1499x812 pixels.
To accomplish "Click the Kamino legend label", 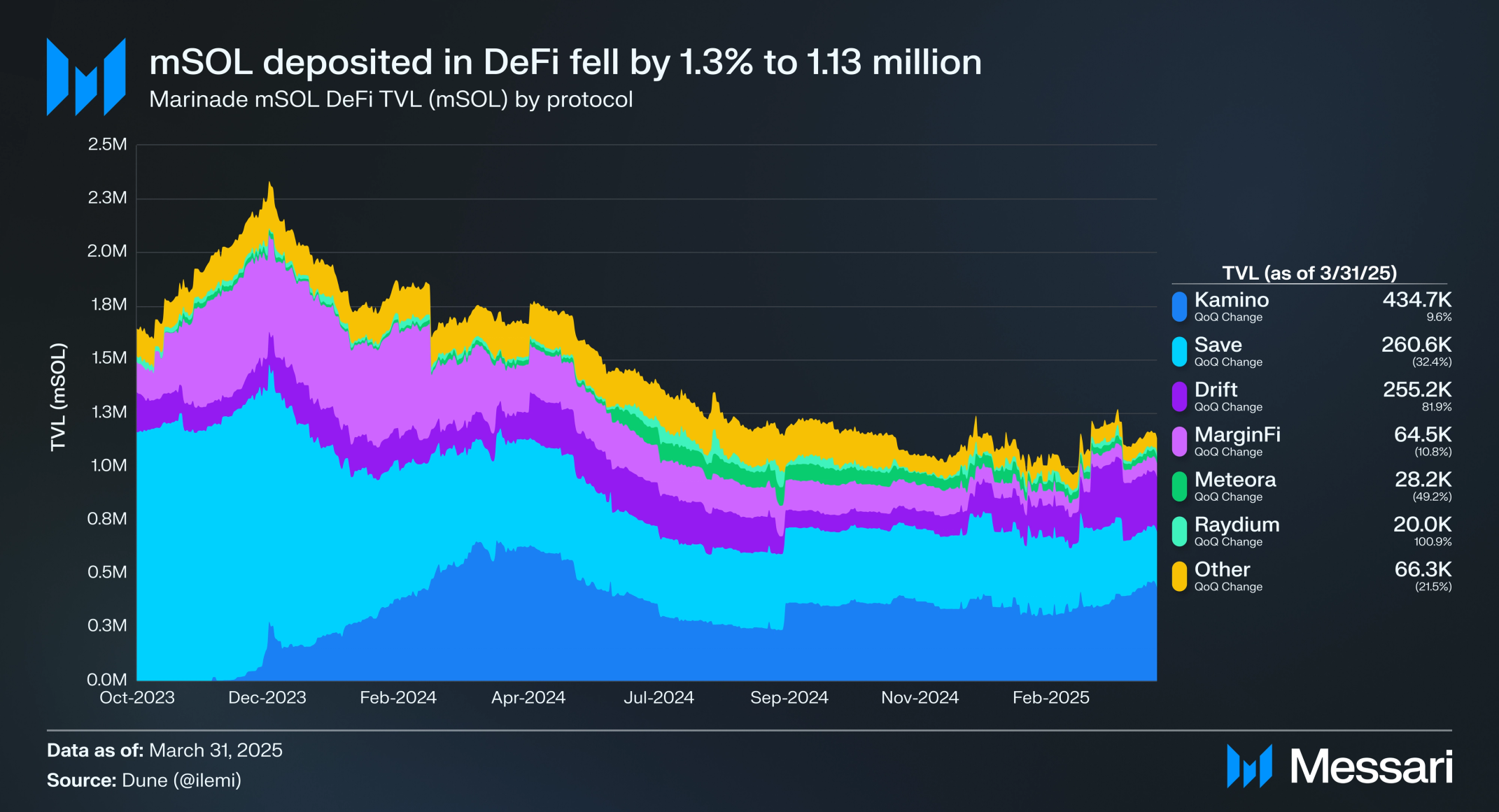I will point(1231,300).
